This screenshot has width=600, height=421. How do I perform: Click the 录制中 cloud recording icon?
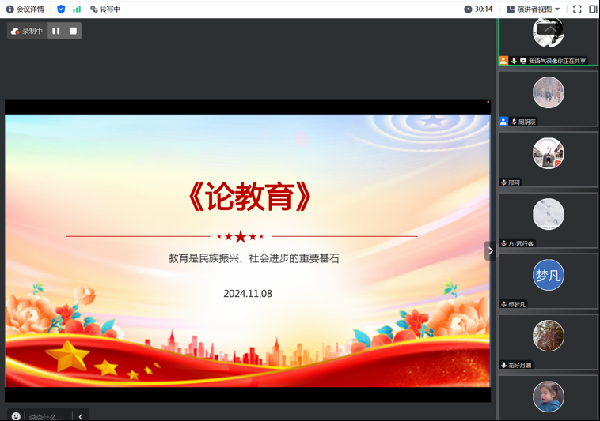(x=16, y=31)
